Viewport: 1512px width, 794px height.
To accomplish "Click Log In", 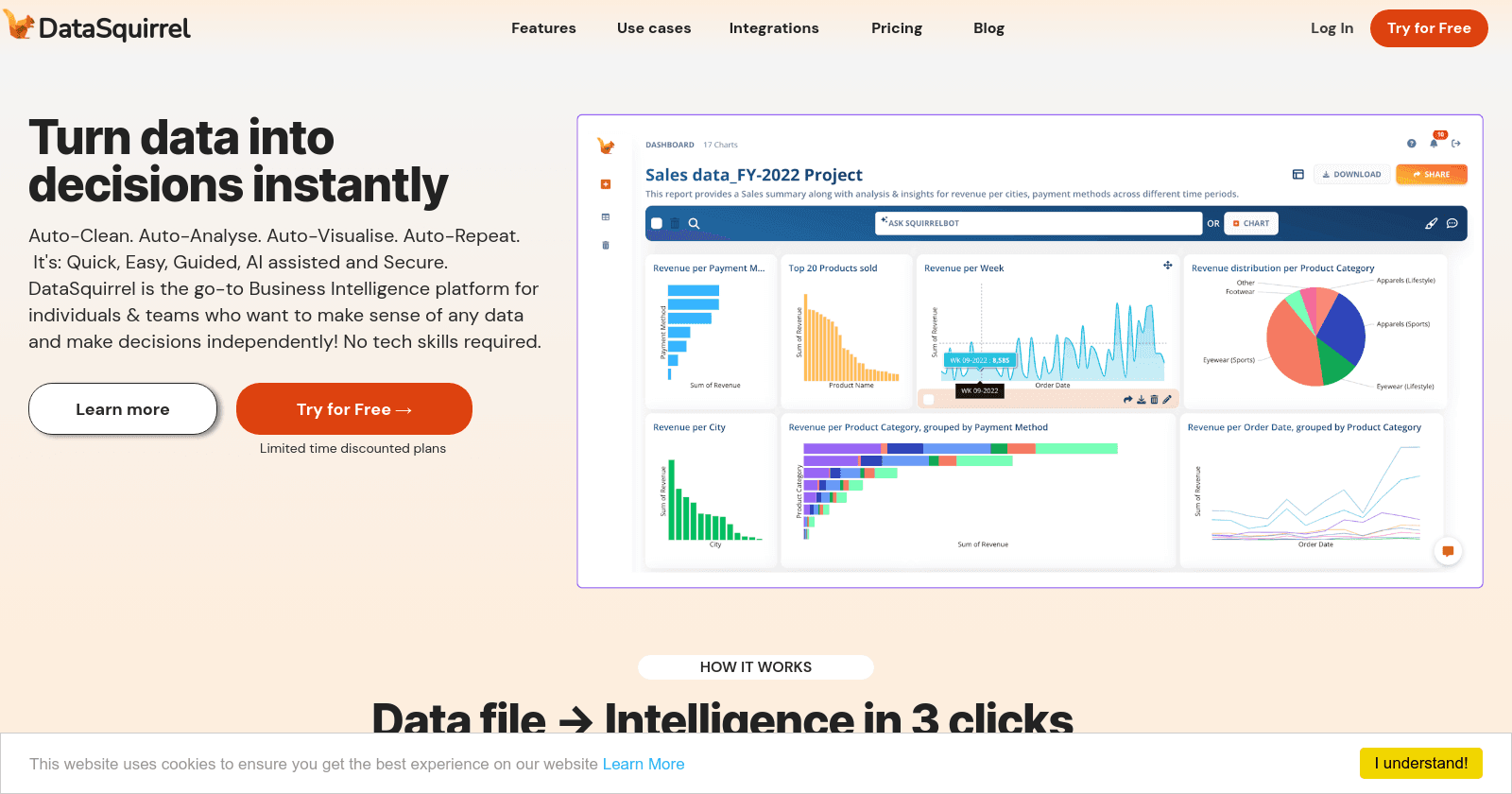I will pos(1332,28).
